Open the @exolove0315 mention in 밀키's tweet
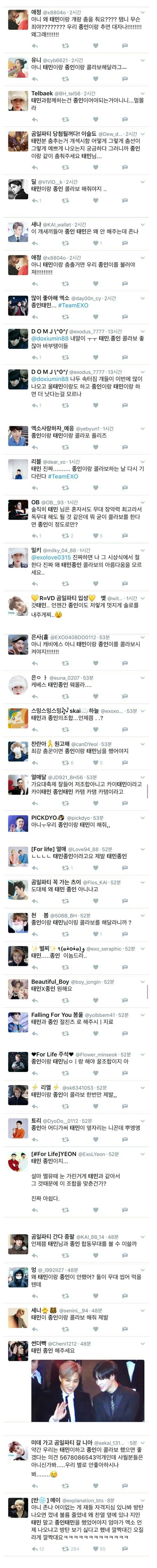Image resolution: width=157 pixels, height=1568 pixels. 51,557
